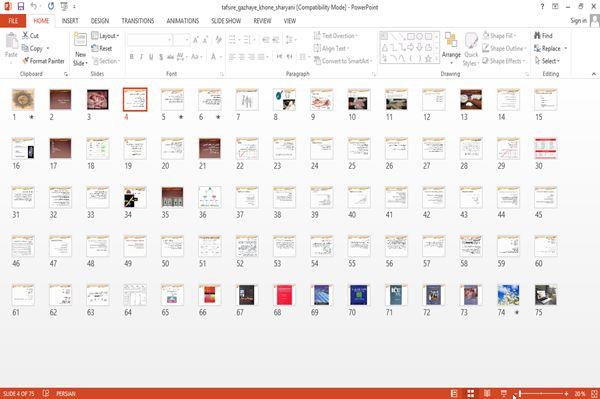Activate Format Painter

coord(43,61)
